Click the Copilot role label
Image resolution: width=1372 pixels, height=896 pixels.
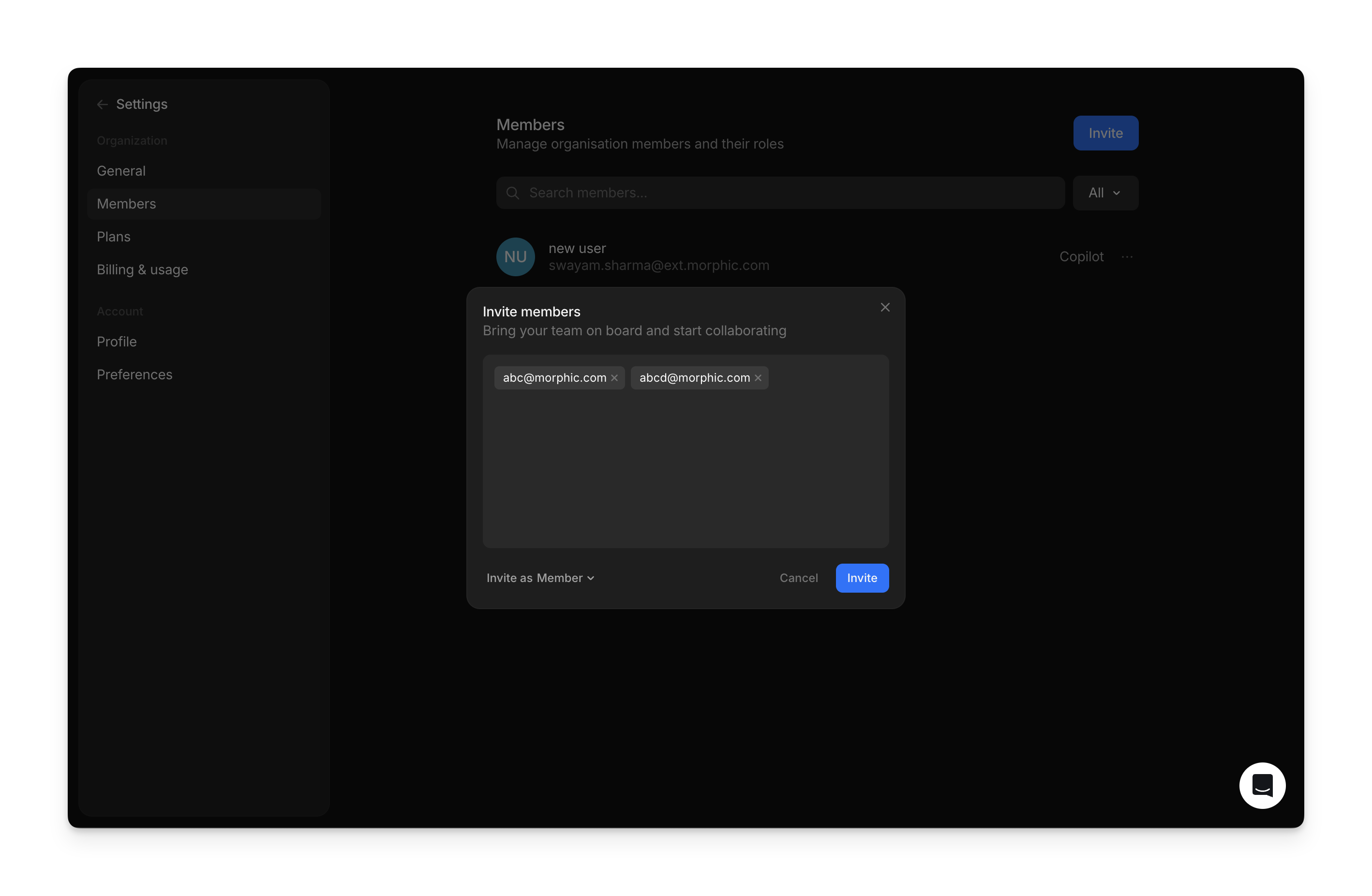click(1081, 257)
